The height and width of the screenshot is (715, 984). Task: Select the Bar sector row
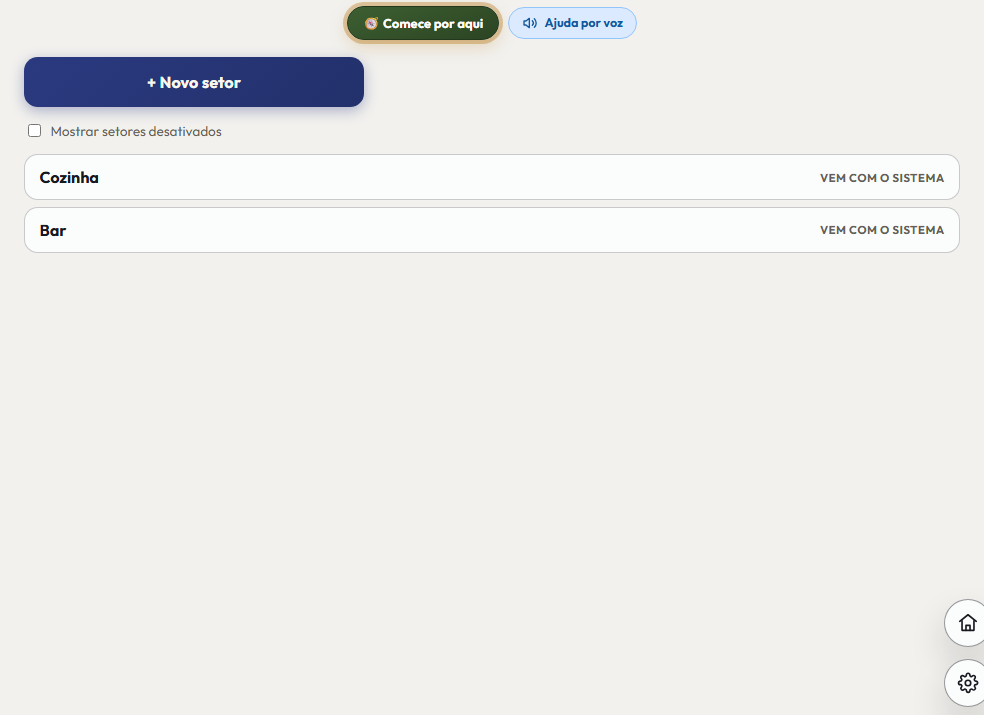[492, 230]
